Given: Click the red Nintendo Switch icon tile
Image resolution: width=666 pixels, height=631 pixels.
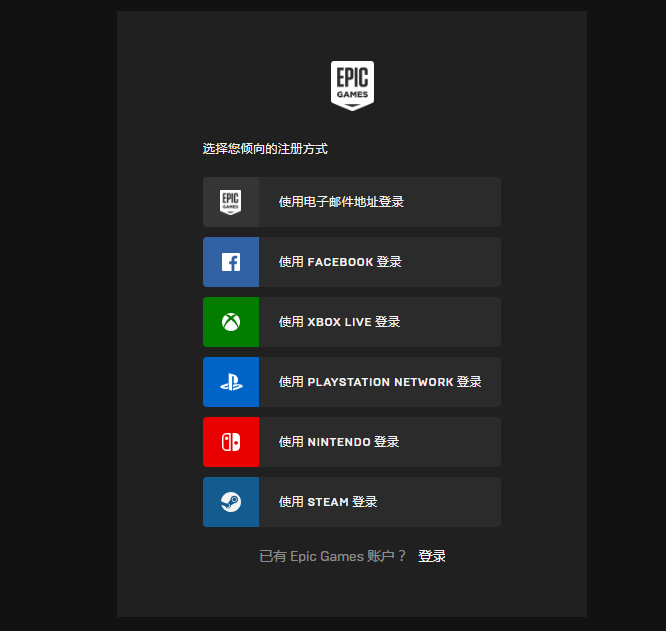Looking at the screenshot, I should click(x=231, y=442).
